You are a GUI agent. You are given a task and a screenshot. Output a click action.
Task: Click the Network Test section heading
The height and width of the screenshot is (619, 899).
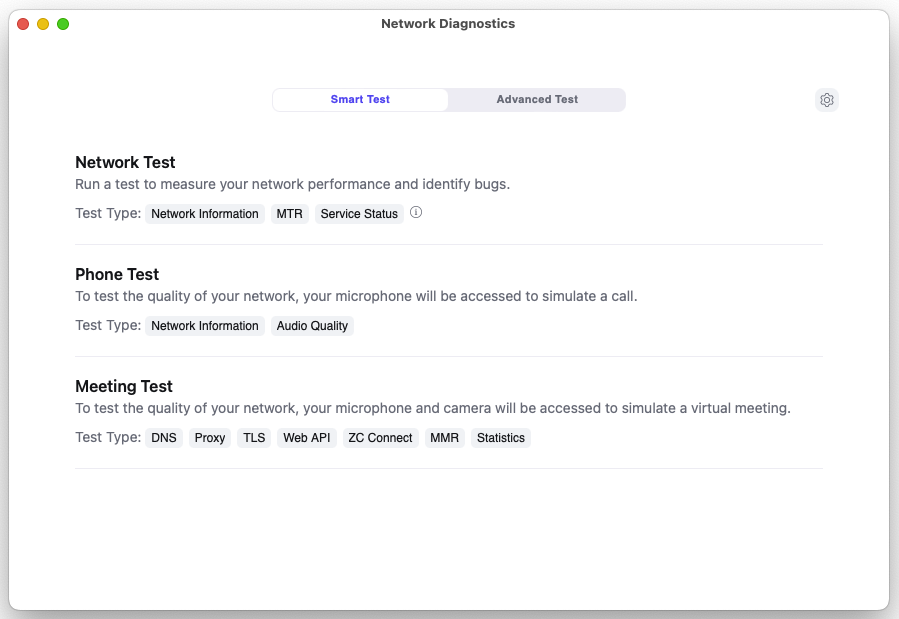point(125,162)
